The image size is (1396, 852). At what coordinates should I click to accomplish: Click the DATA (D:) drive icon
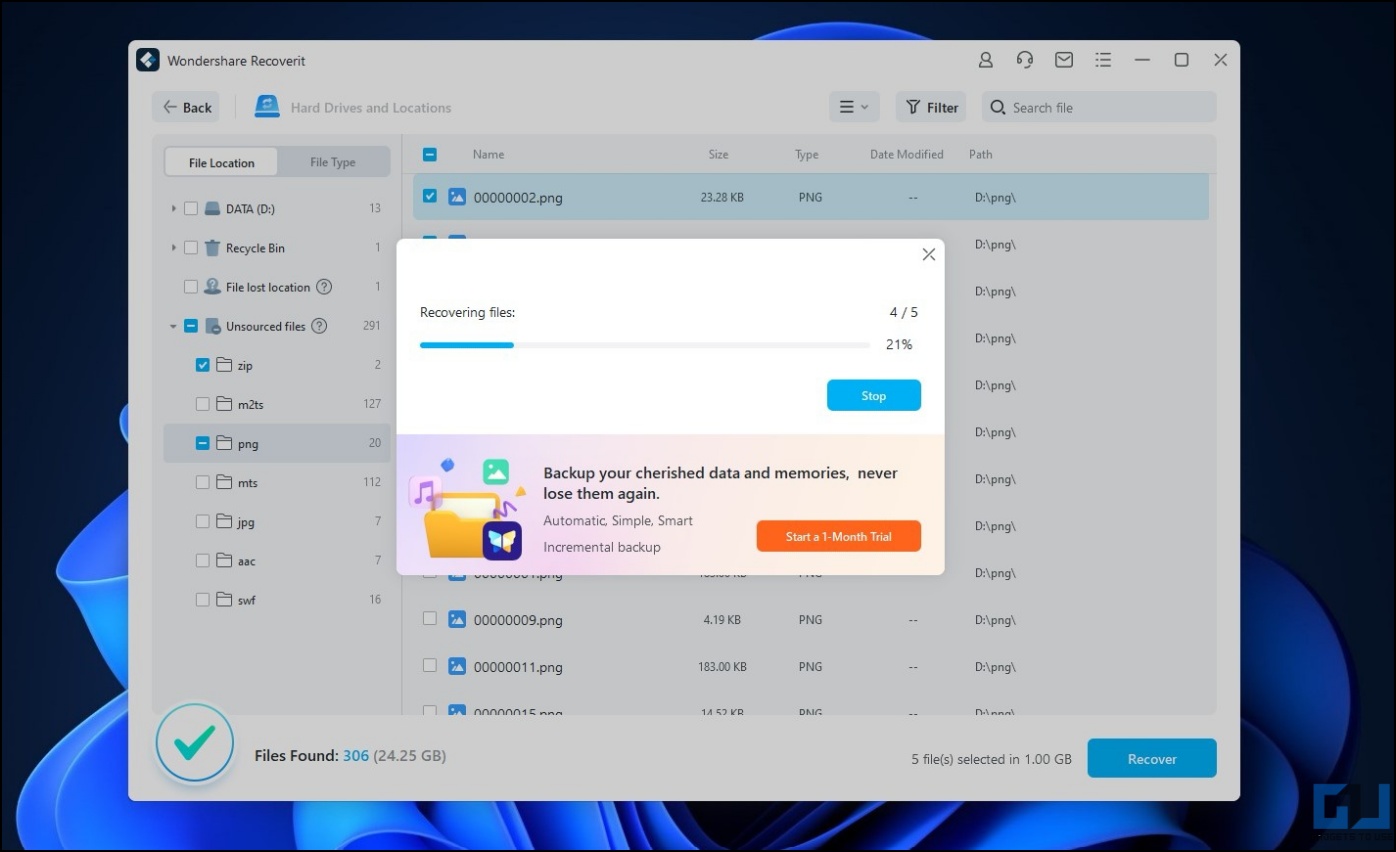tap(212, 209)
